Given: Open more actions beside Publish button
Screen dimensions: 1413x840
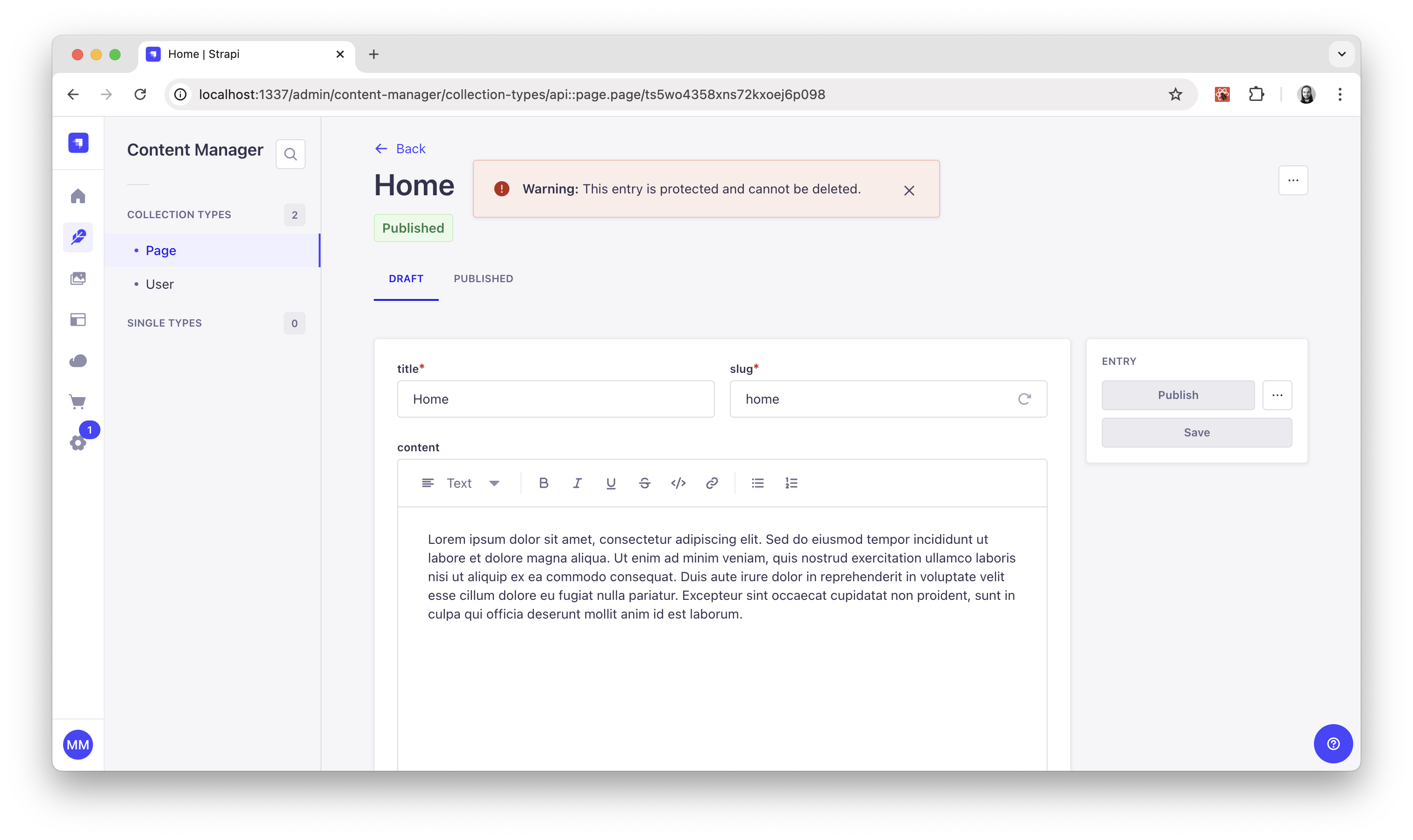Looking at the screenshot, I should tap(1277, 395).
